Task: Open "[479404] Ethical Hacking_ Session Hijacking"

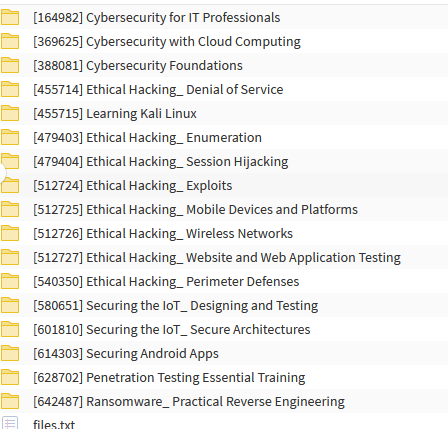Action: click(161, 162)
